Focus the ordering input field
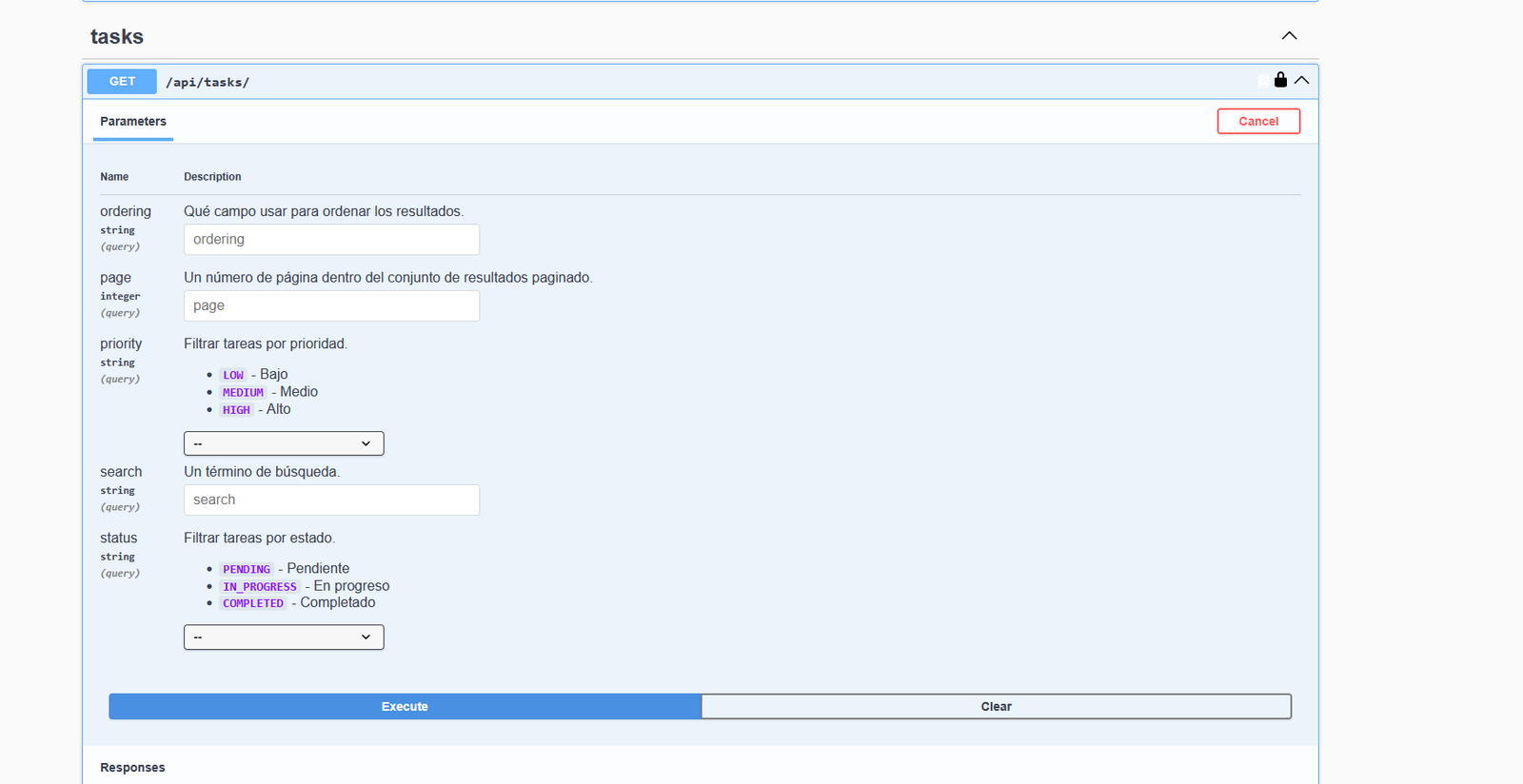1523x784 pixels. click(331, 240)
